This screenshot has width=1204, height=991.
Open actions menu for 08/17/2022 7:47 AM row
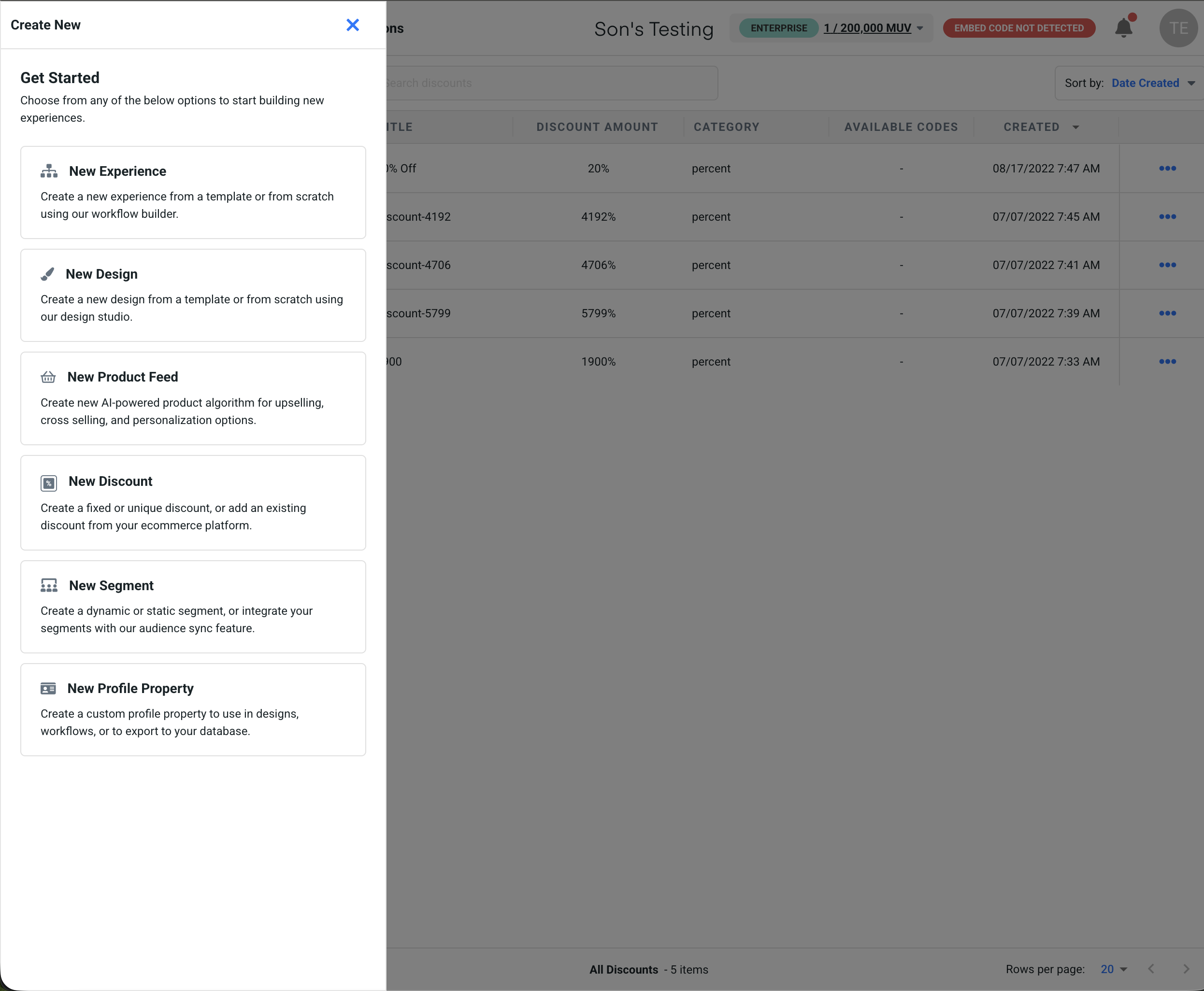click(1167, 169)
